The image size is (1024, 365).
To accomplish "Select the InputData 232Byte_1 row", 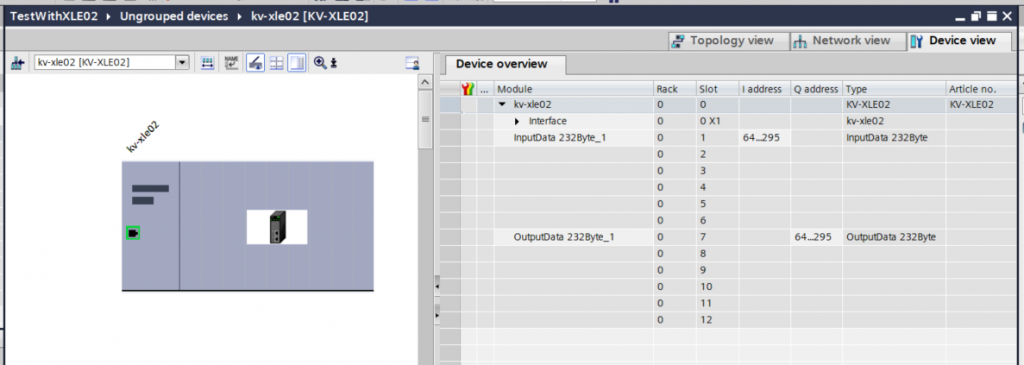I will [x=728, y=138].
